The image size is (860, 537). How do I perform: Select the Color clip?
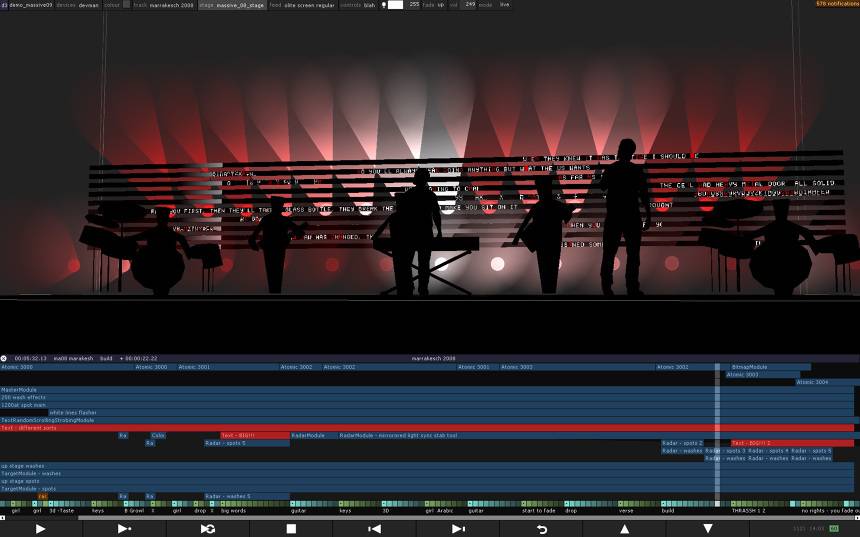158,436
